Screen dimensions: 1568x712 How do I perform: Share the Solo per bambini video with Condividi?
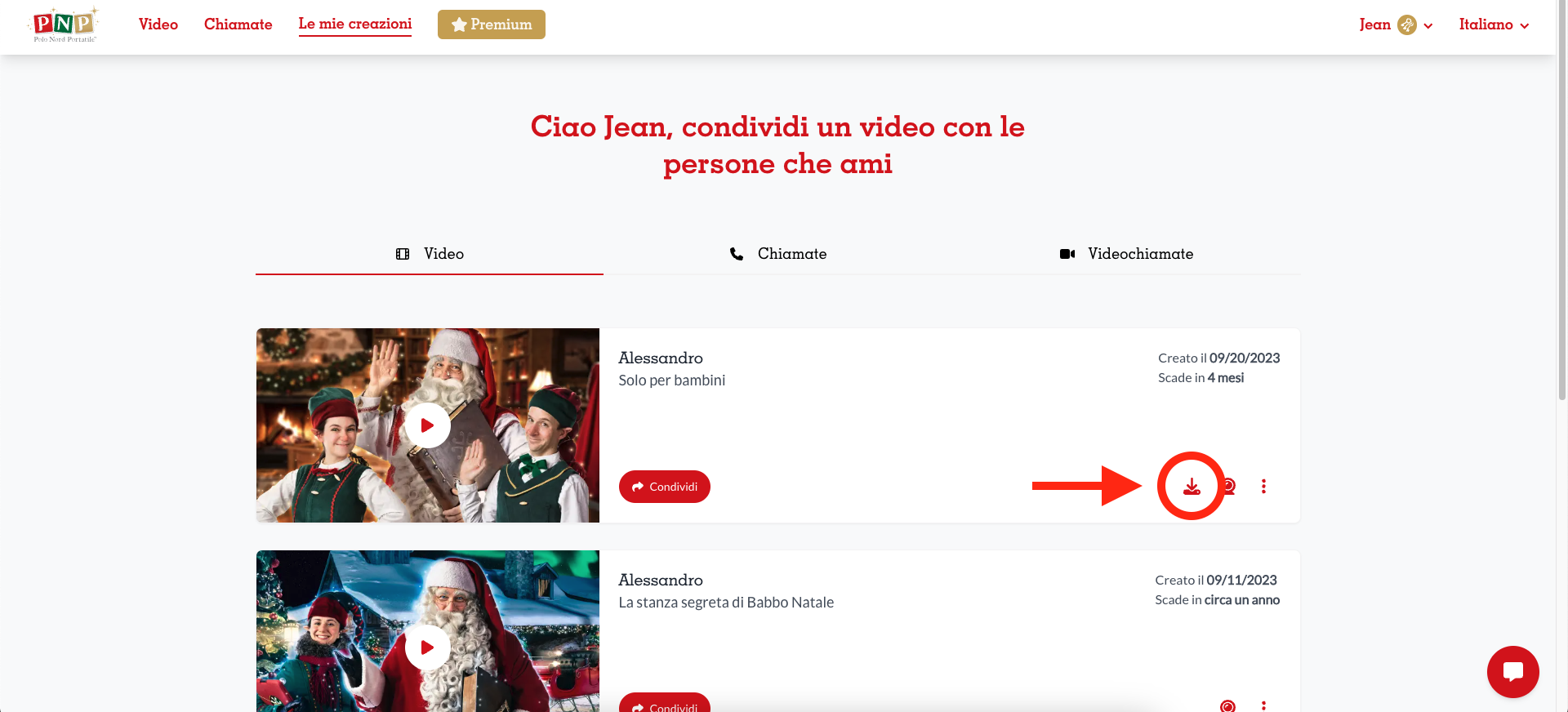pyautogui.click(x=665, y=487)
